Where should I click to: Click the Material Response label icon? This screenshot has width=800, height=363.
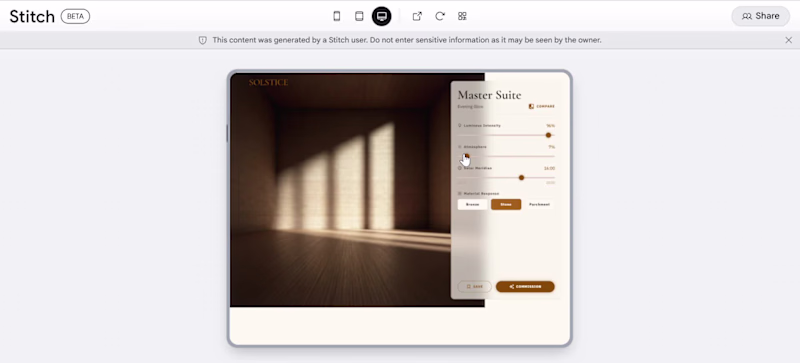pyautogui.click(x=460, y=193)
